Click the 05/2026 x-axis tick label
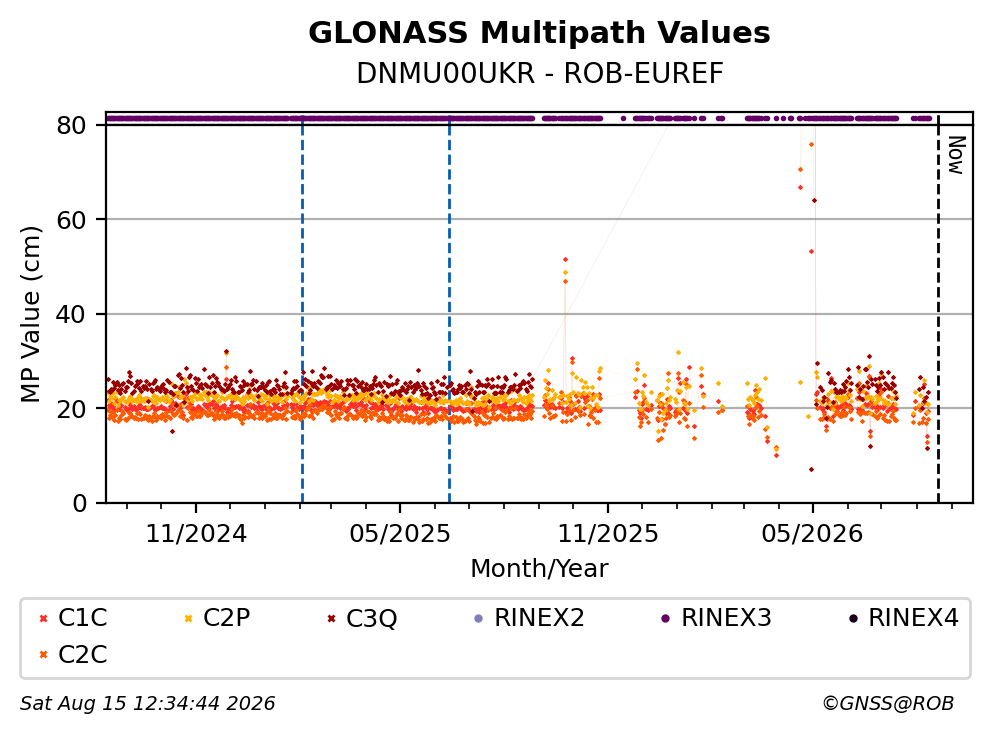The width and height of the screenshot is (992, 734). tap(812, 534)
